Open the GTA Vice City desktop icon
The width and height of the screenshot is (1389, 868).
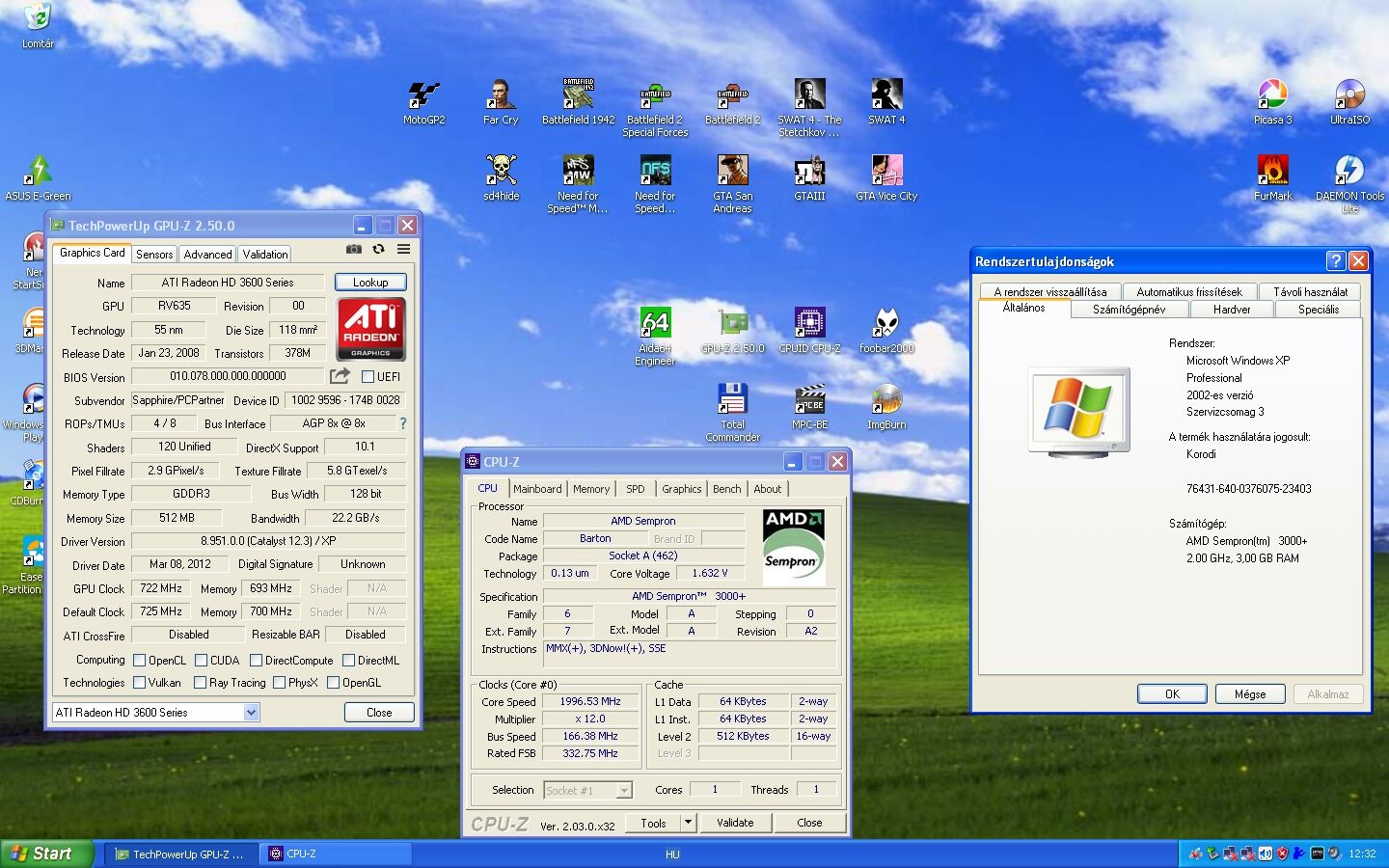pos(886,172)
